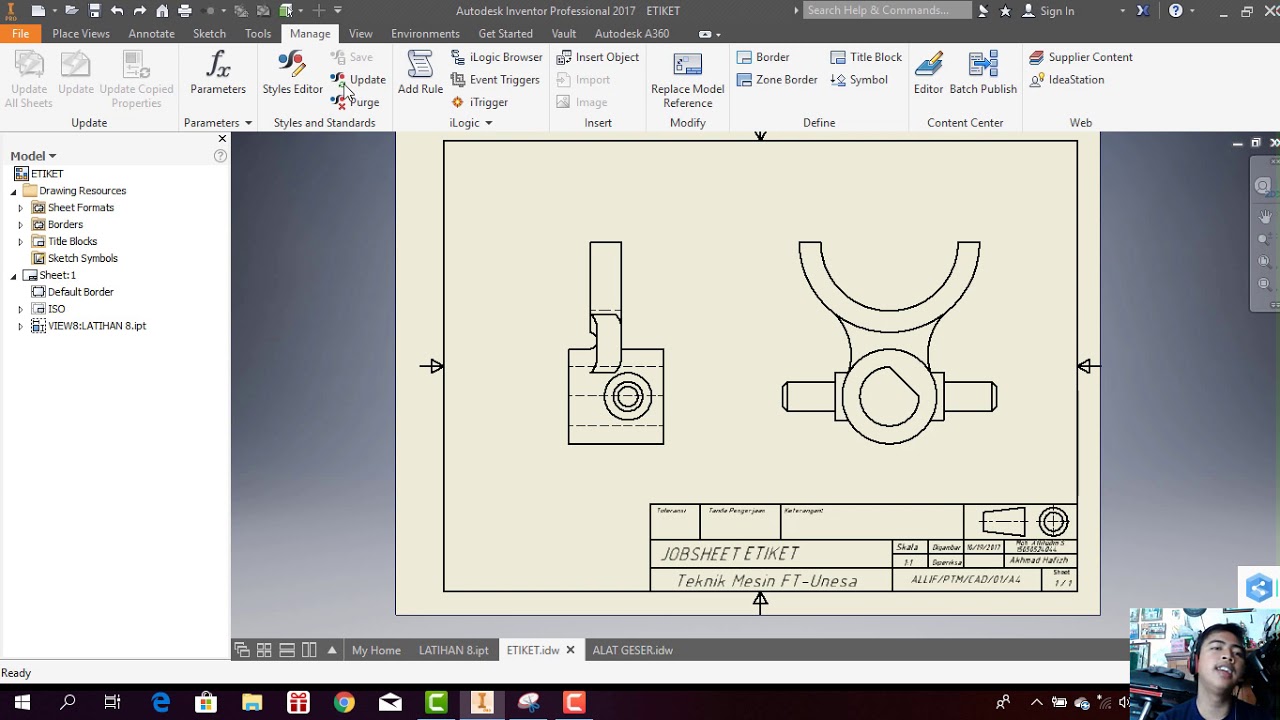Screen dimensions: 1280x720
Task: Switch to ALAT GESER.idw document tab
Action: [x=632, y=650]
